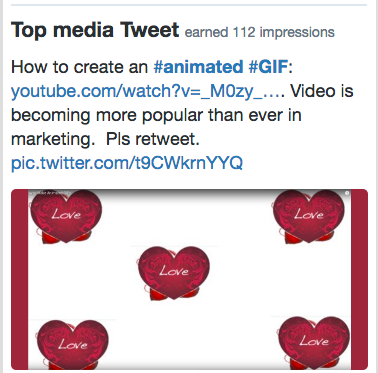Click the top-left Love heart graphic
378x373 pixels.
(x=66, y=216)
